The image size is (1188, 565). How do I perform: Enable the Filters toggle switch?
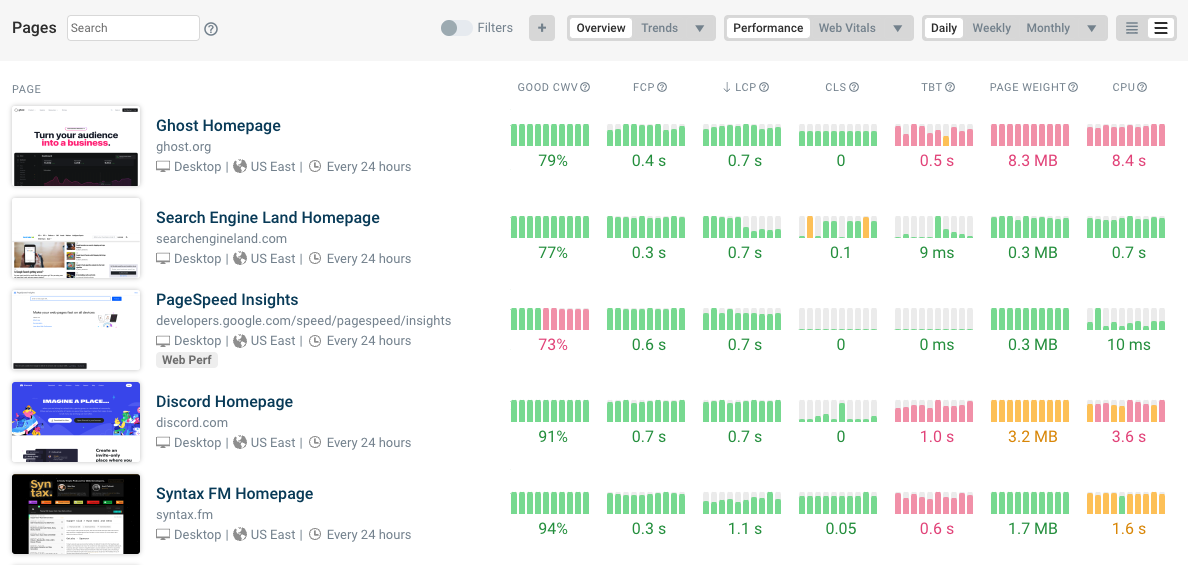[457, 28]
